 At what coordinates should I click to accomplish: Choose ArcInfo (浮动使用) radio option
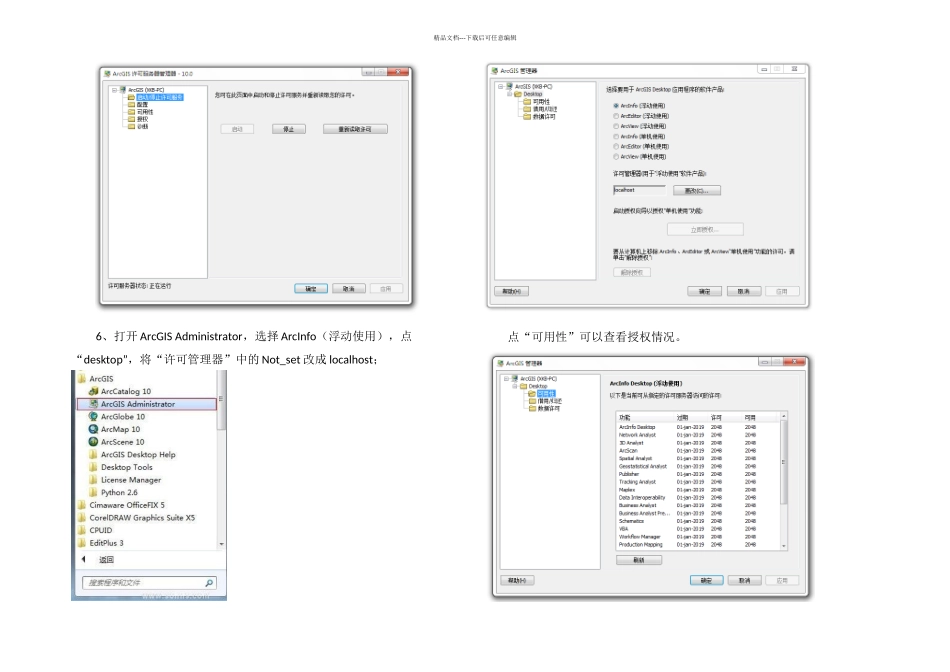tap(616, 106)
